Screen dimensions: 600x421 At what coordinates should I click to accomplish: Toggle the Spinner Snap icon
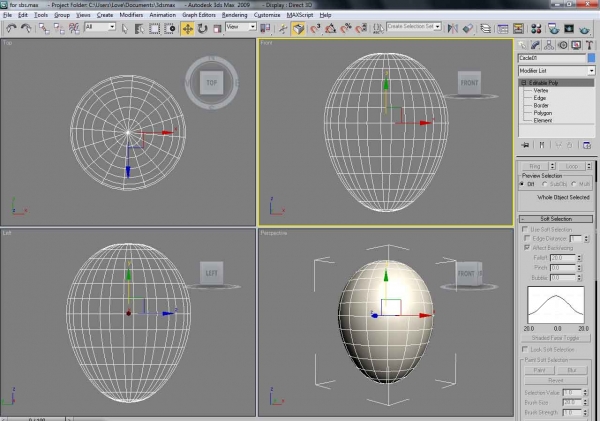(x=361, y=29)
